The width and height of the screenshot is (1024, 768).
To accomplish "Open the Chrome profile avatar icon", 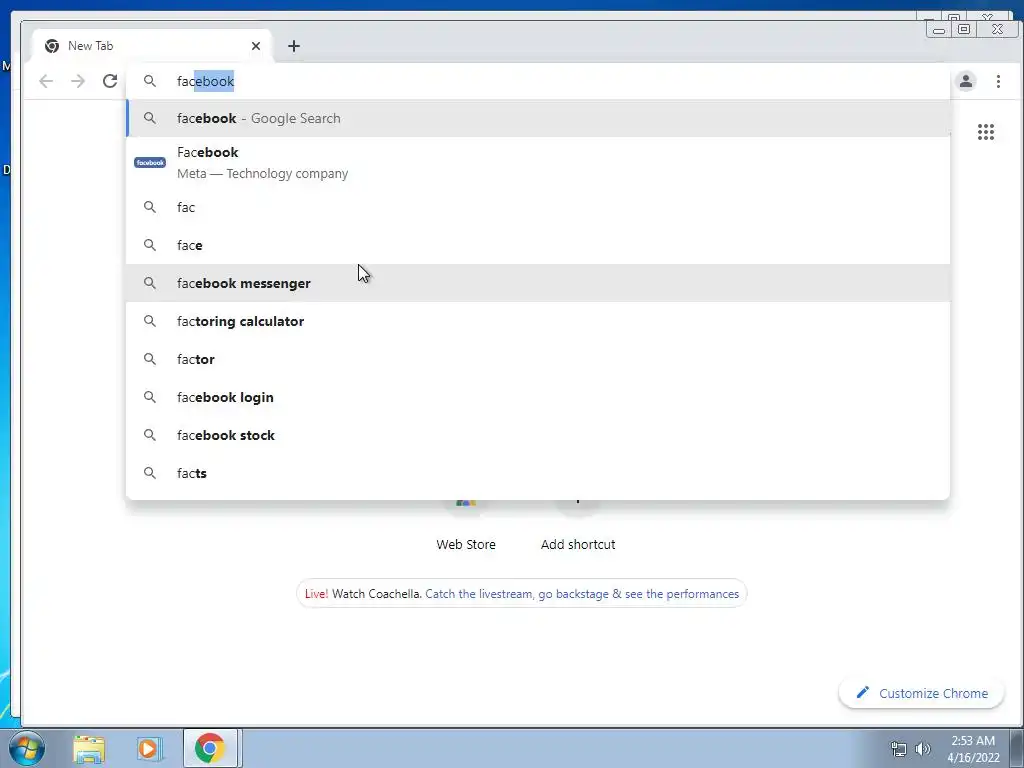I will [x=965, y=81].
